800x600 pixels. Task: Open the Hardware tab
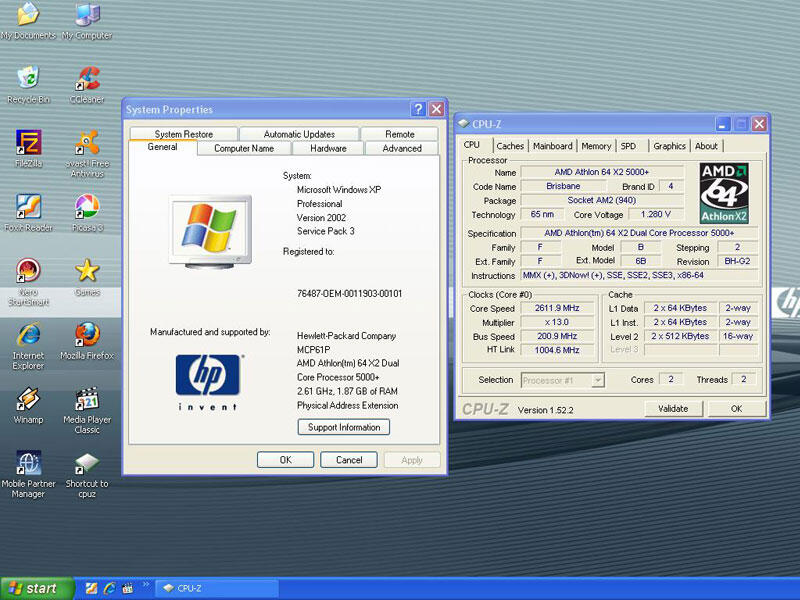(328, 148)
